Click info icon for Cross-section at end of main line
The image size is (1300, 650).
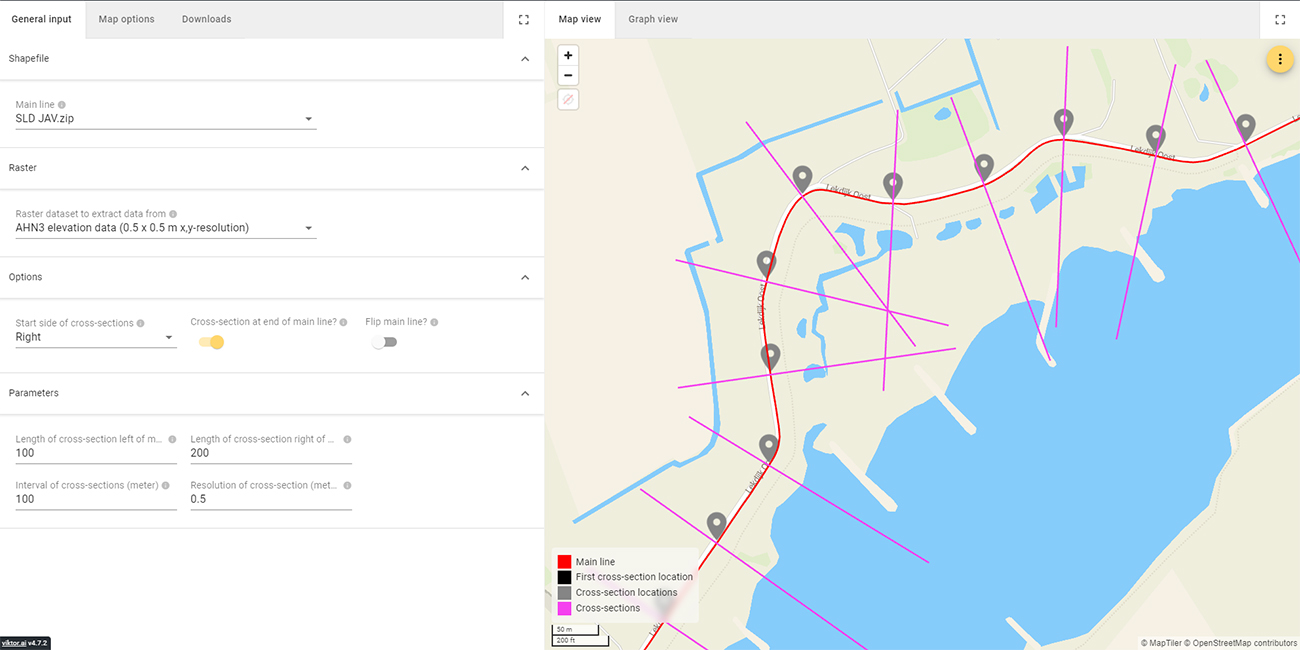(x=343, y=322)
